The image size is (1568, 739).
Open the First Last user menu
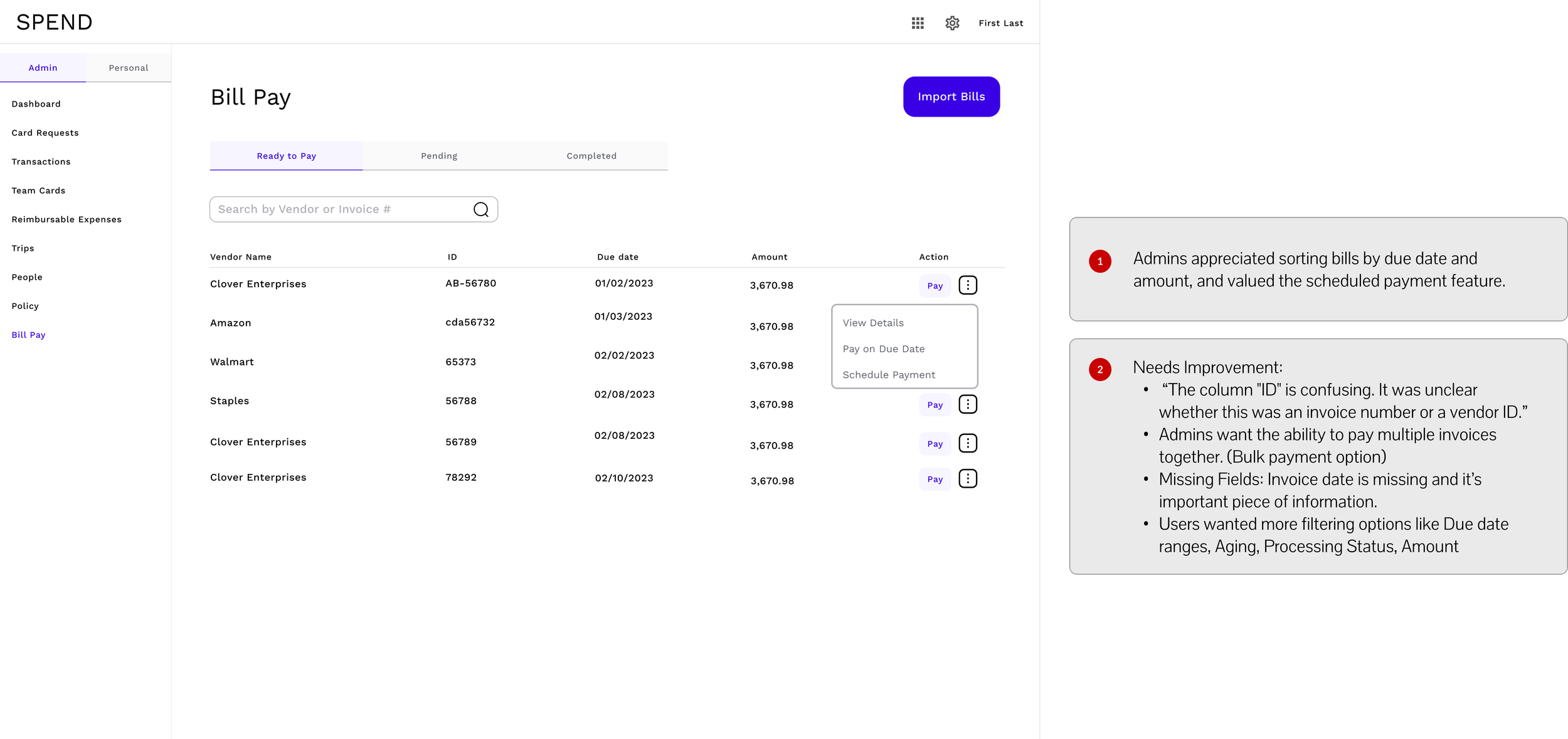tap(1000, 23)
